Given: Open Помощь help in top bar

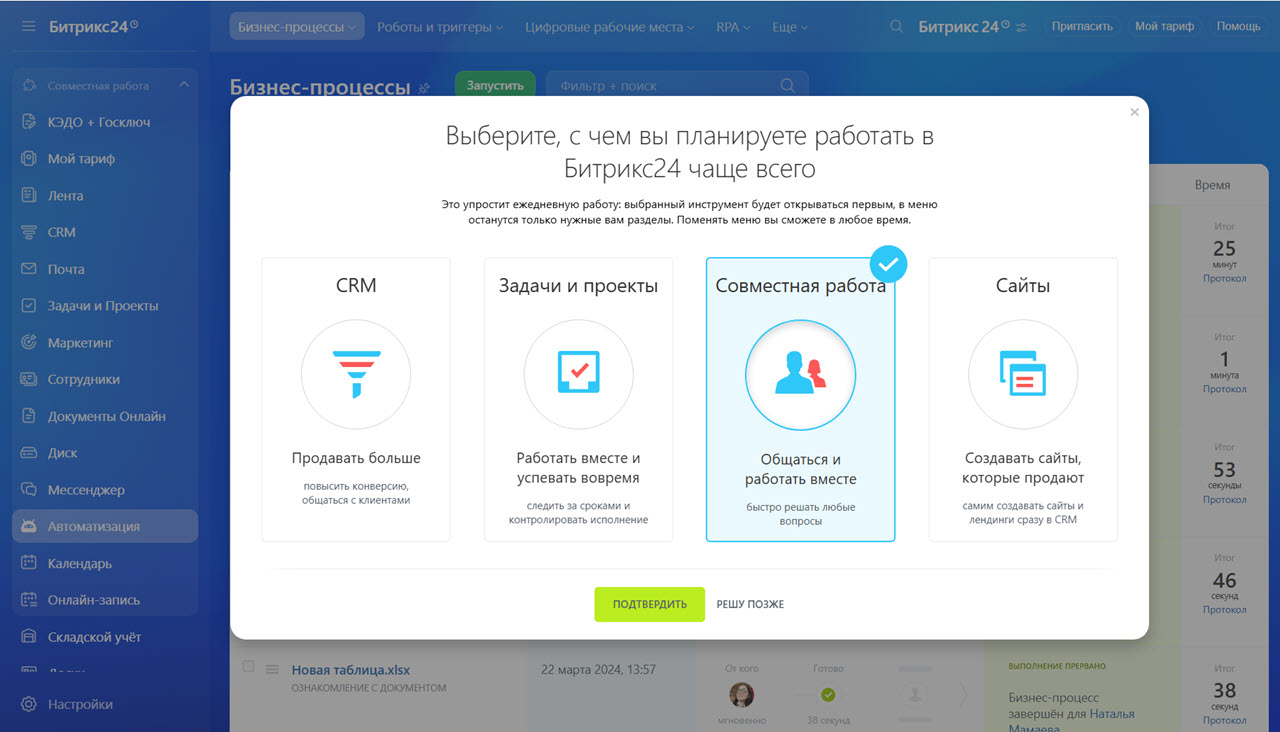Looking at the screenshot, I should click(1238, 27).
